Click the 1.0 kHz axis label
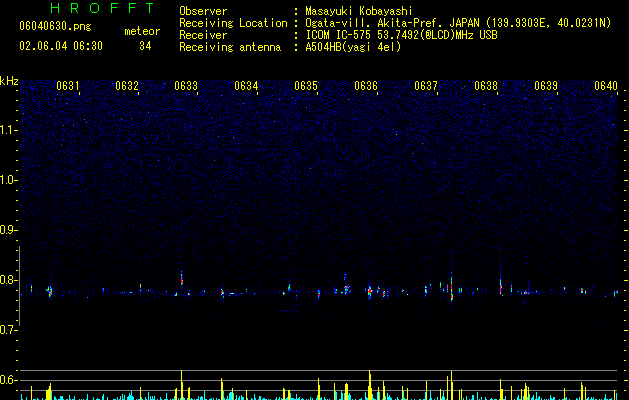This screenshot has width=629, height=400. tap(9, 180)
